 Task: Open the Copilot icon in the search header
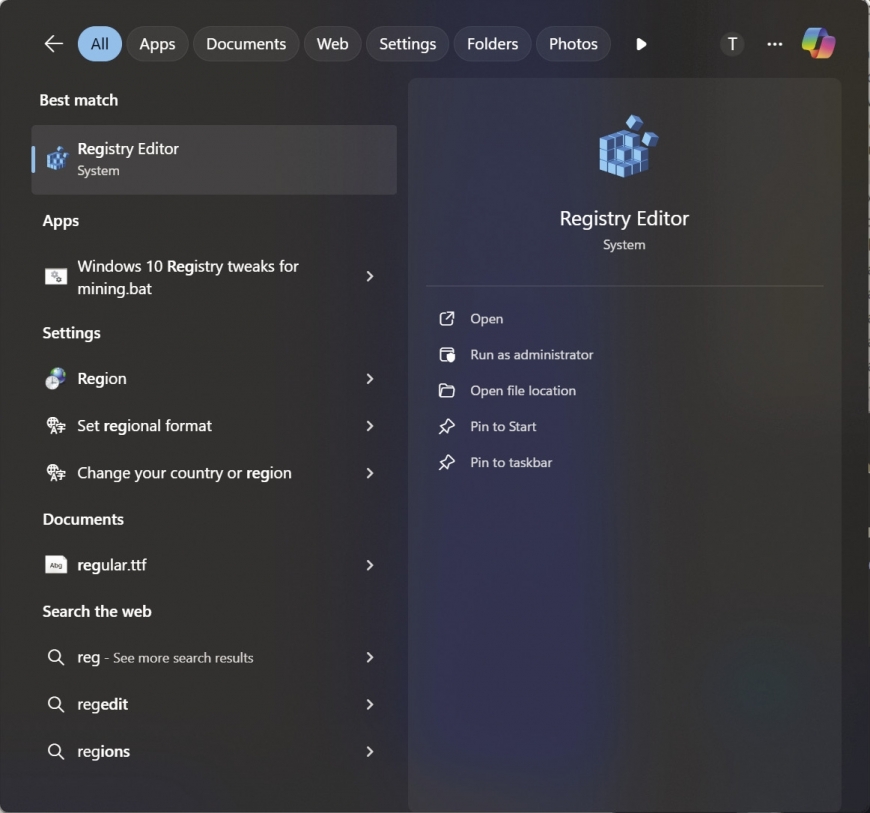818,43
